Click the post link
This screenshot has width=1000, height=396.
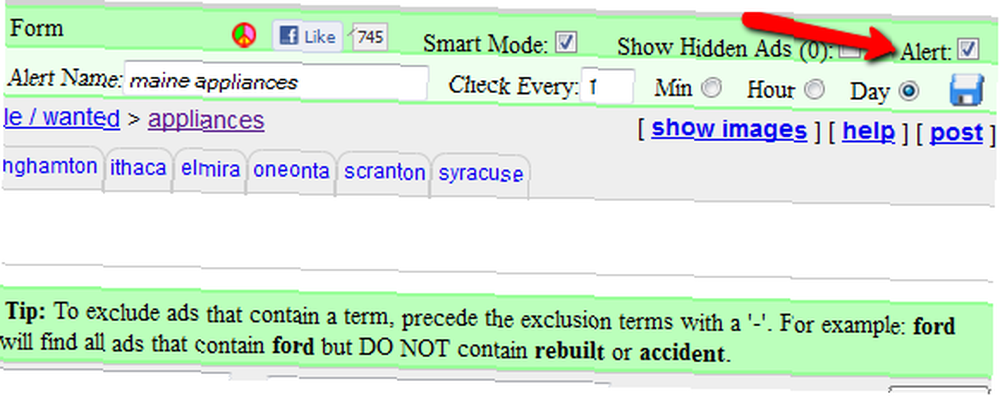coord(956,133)
